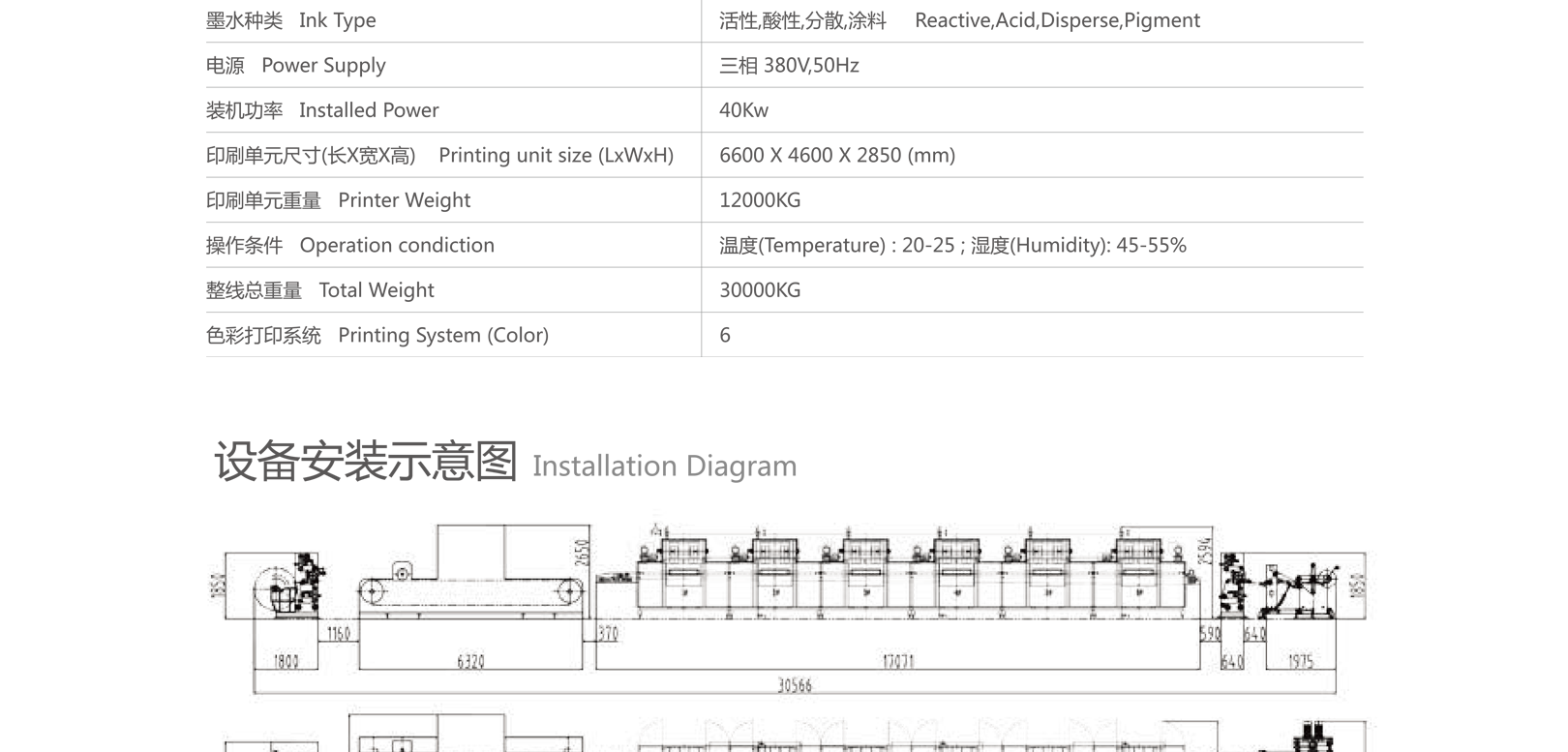Select the Temperature and Humidity condition text
Screen dimensions: 1568x752
952,246
